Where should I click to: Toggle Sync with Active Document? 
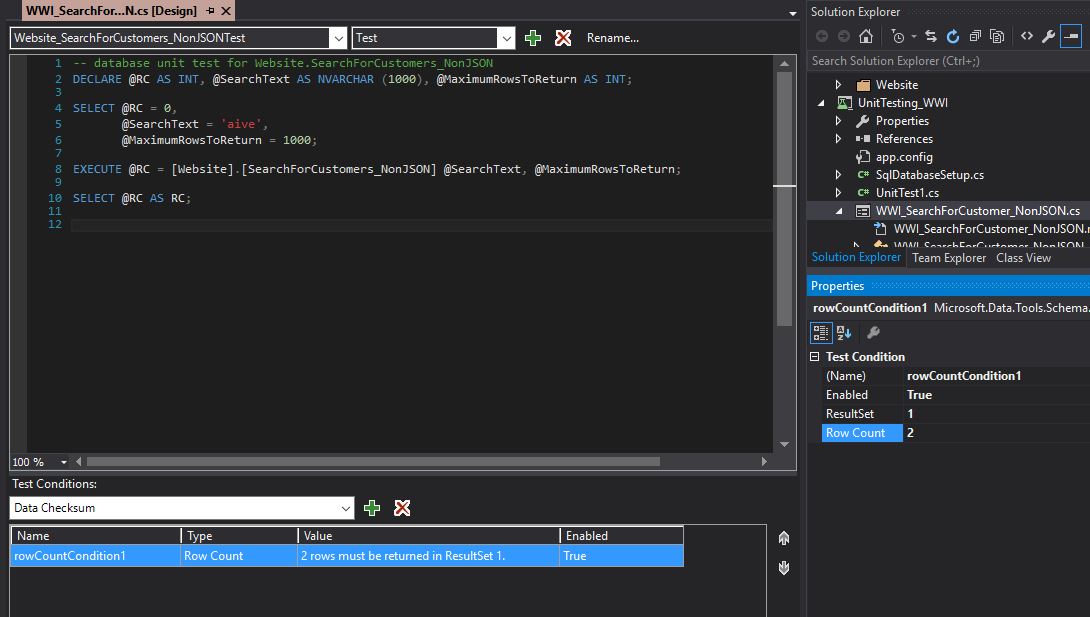coord(930,36)
